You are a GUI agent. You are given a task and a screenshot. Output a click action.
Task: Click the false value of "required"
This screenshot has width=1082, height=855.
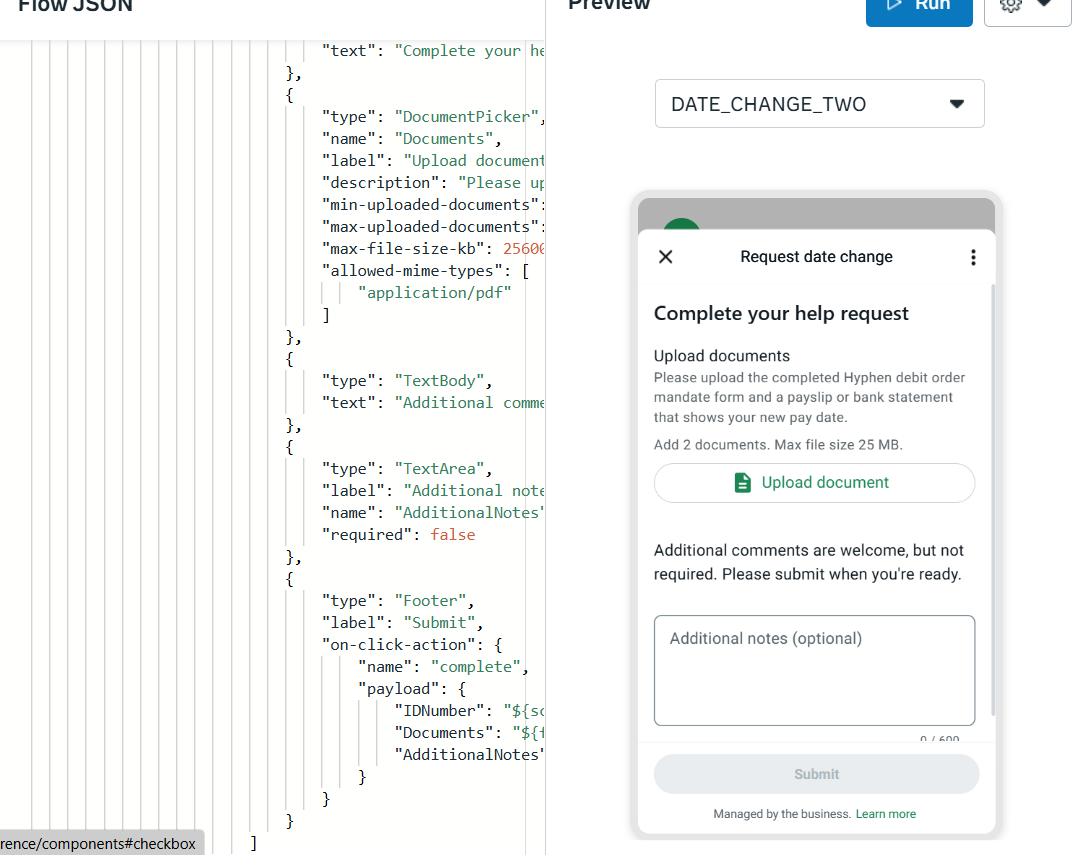tap(452, 535)
